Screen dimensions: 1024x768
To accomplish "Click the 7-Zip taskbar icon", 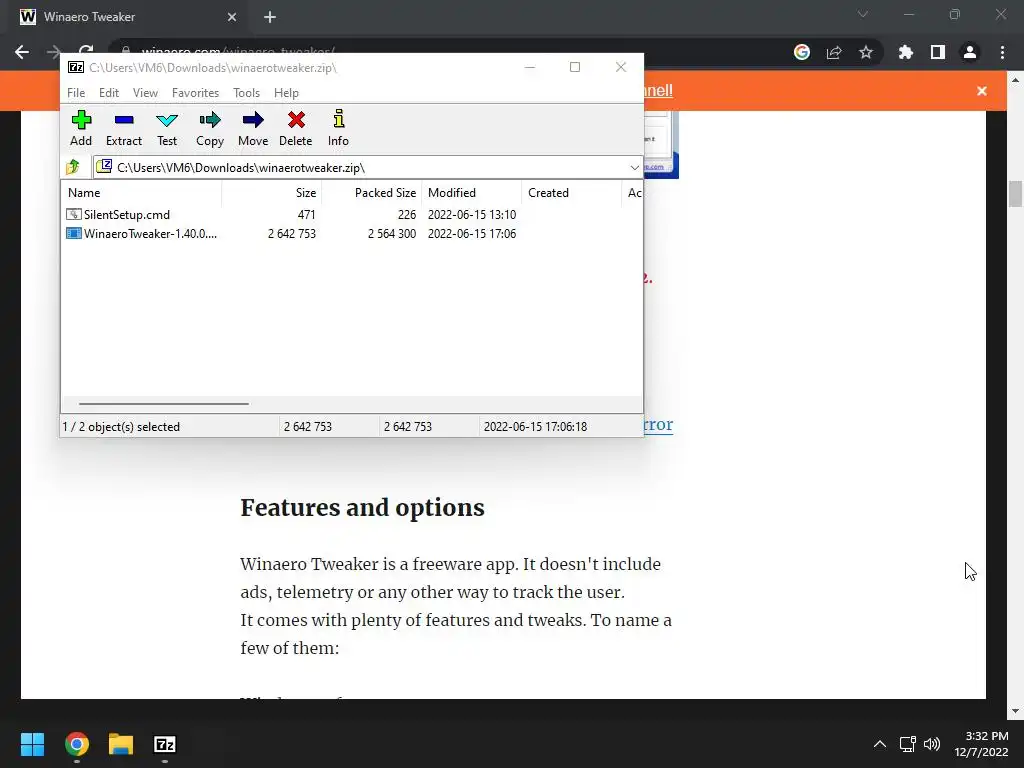I will point(165,744).
